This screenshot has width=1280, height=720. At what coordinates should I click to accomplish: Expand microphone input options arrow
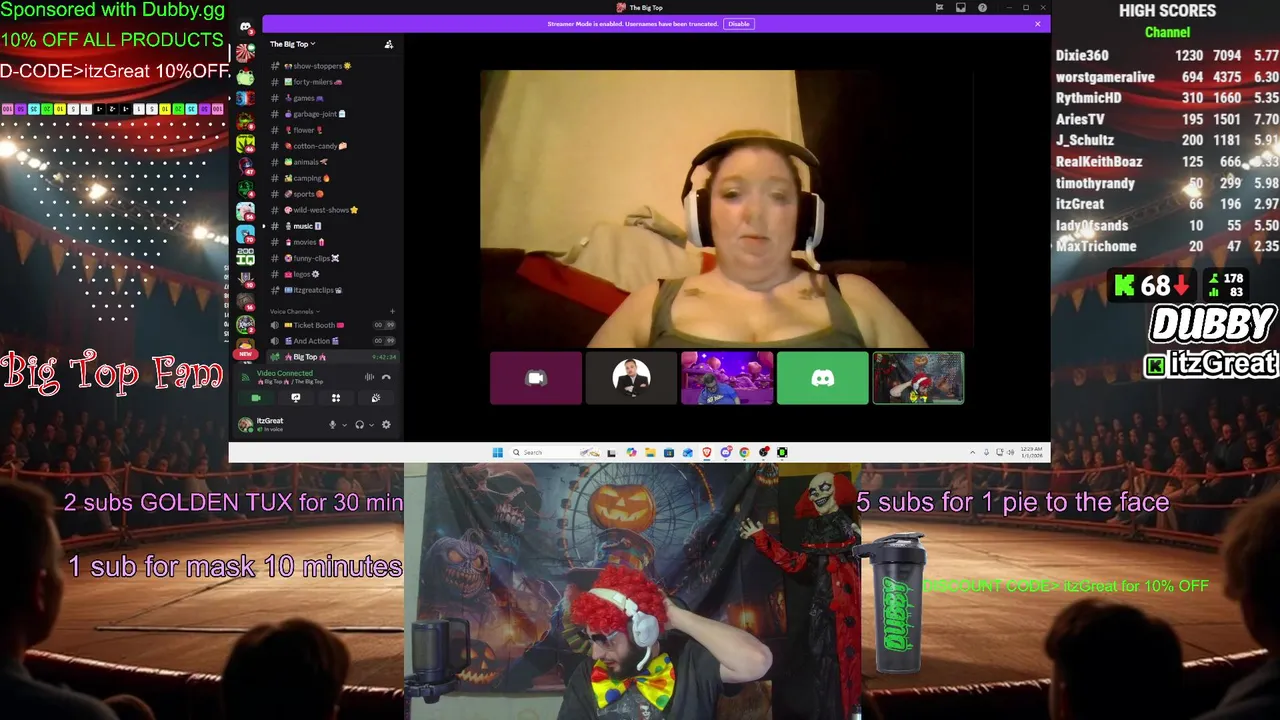[x=345, y=425]
